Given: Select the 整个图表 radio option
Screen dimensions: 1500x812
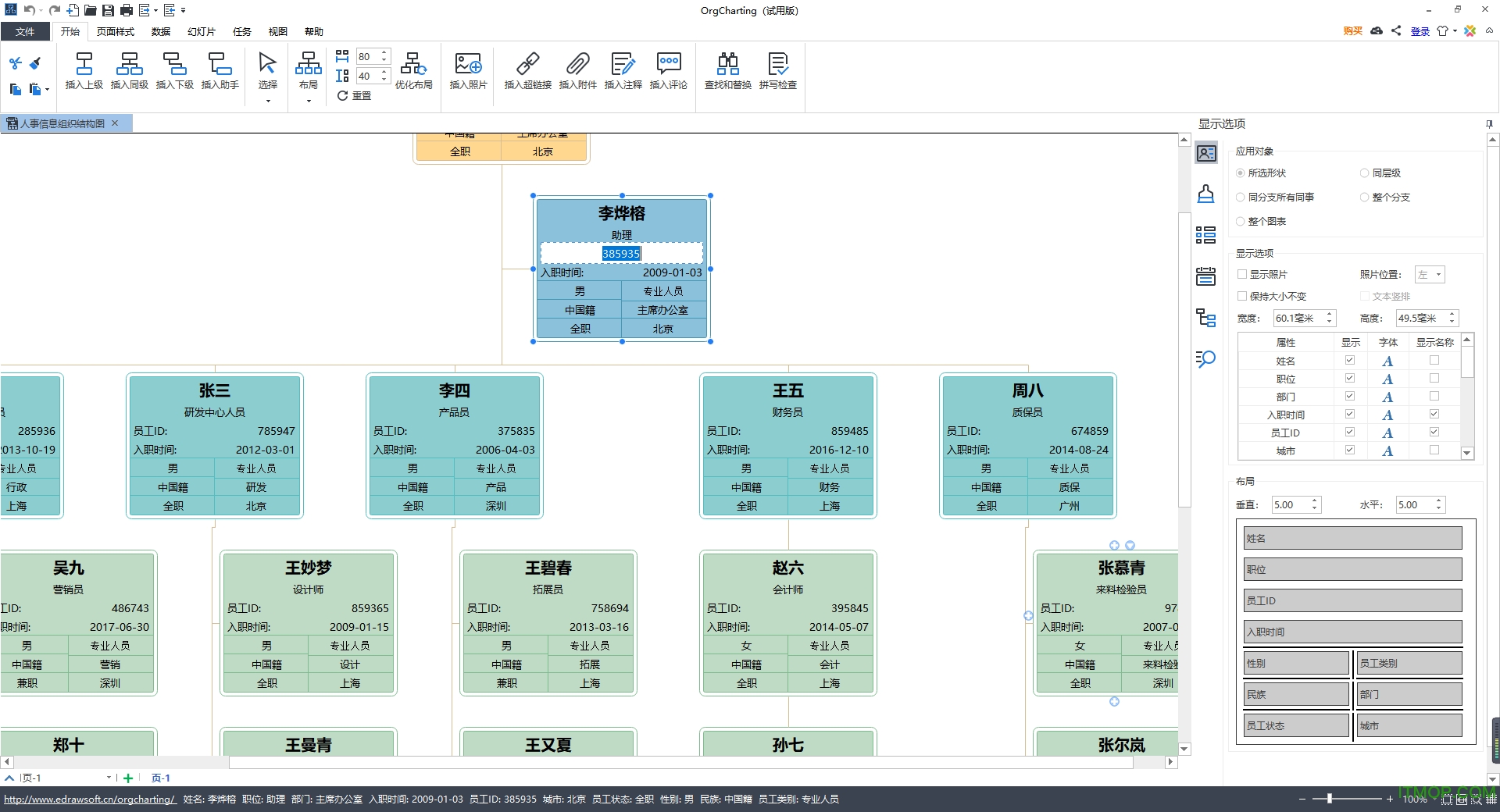Looking at the screenshot, I should point(1241,222).
